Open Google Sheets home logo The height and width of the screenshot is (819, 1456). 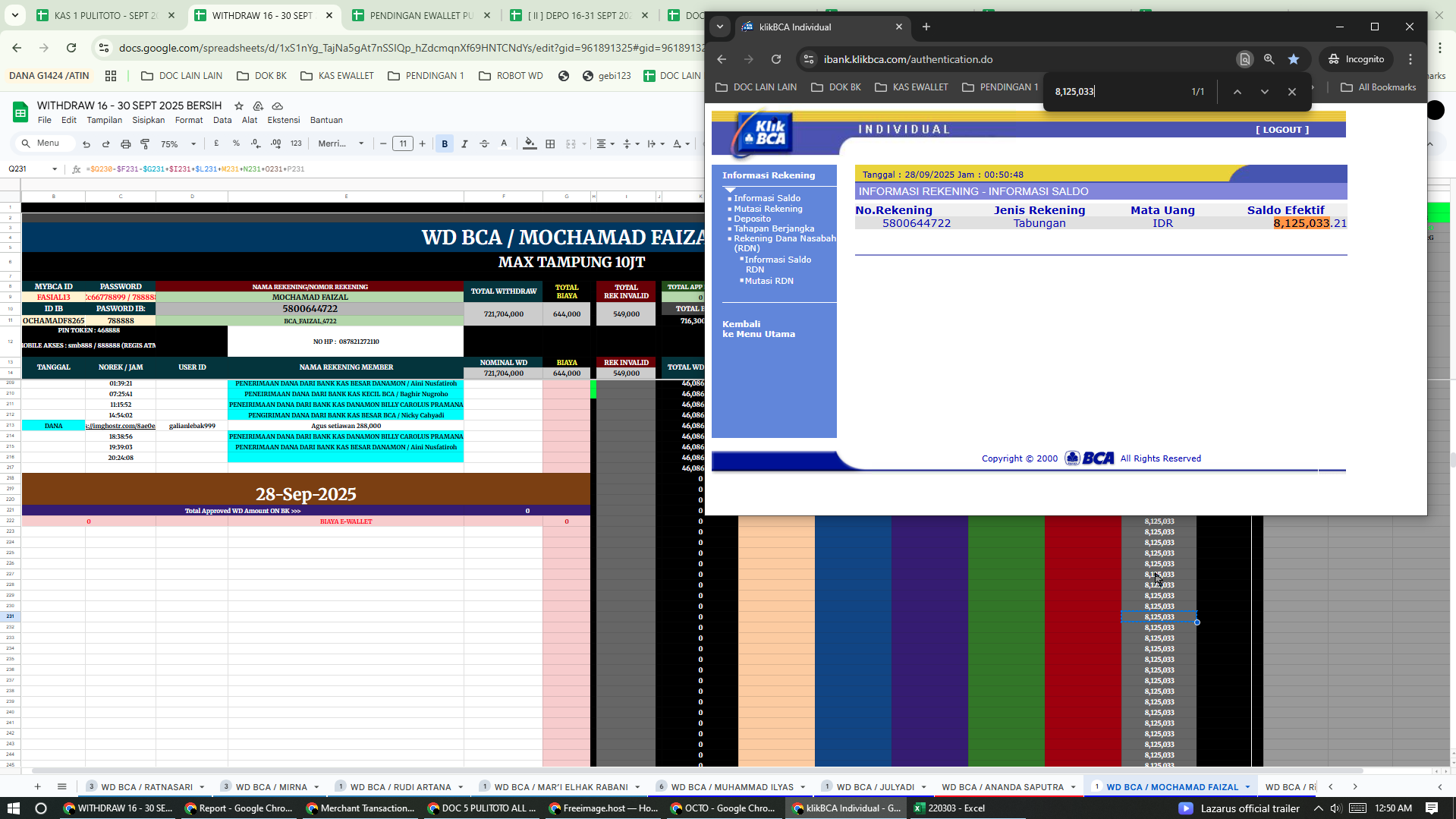[20, 112]
